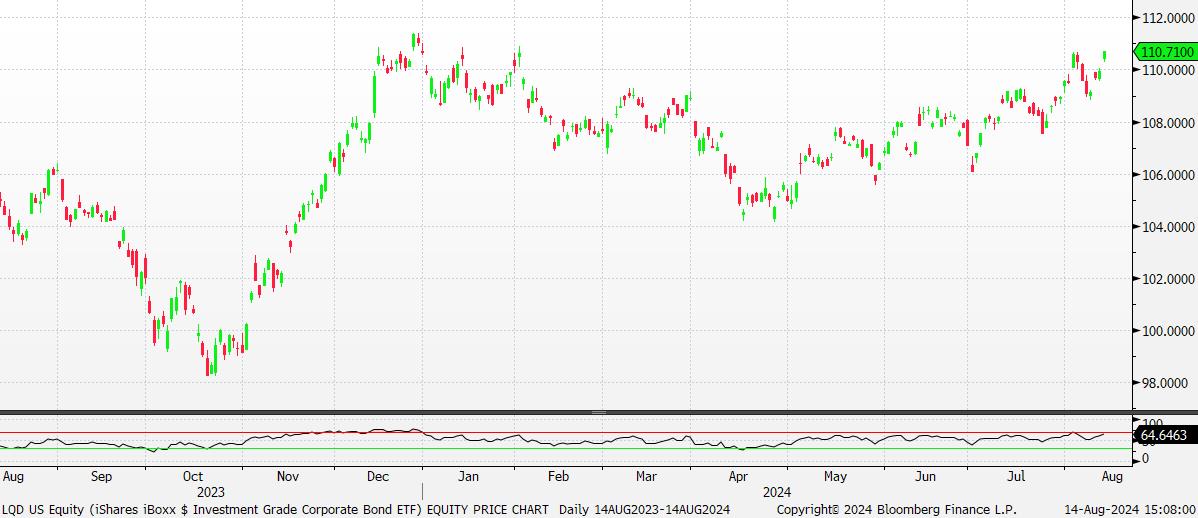1198x518 pixels.
Task: Click the panel divider grip handle
Action: 598,413
